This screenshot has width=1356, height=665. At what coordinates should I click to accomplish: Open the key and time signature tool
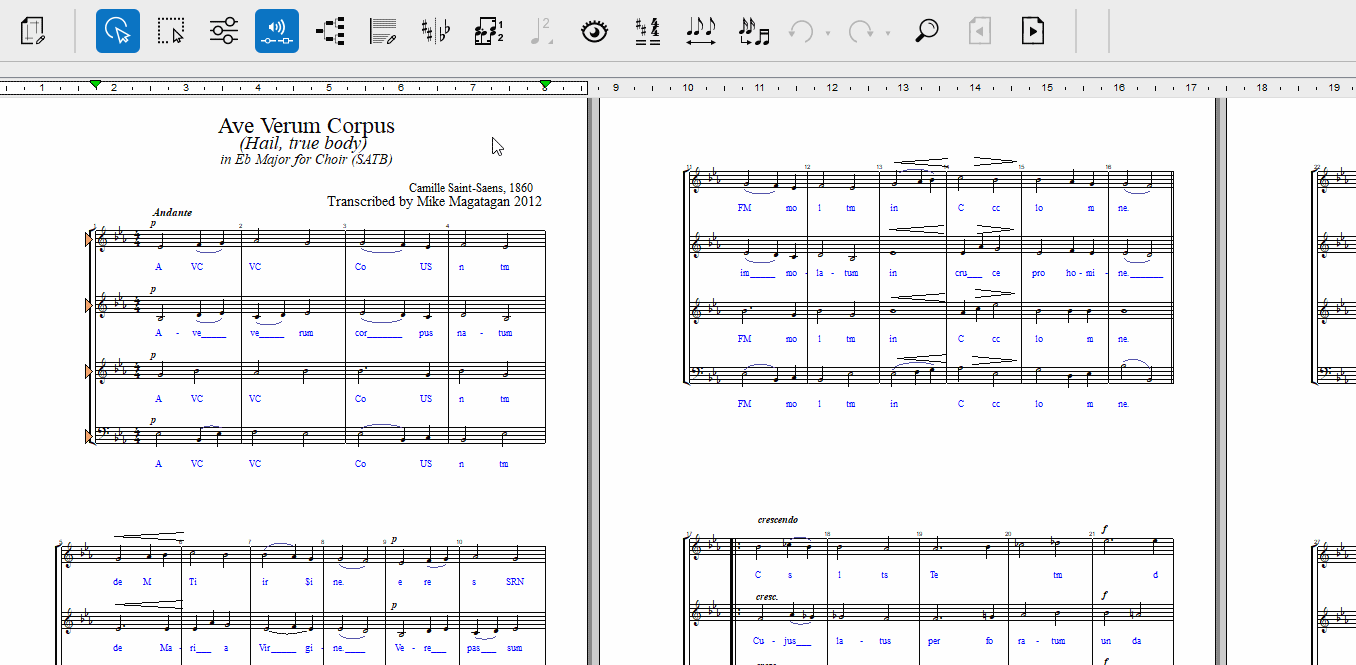click(648, 31)
